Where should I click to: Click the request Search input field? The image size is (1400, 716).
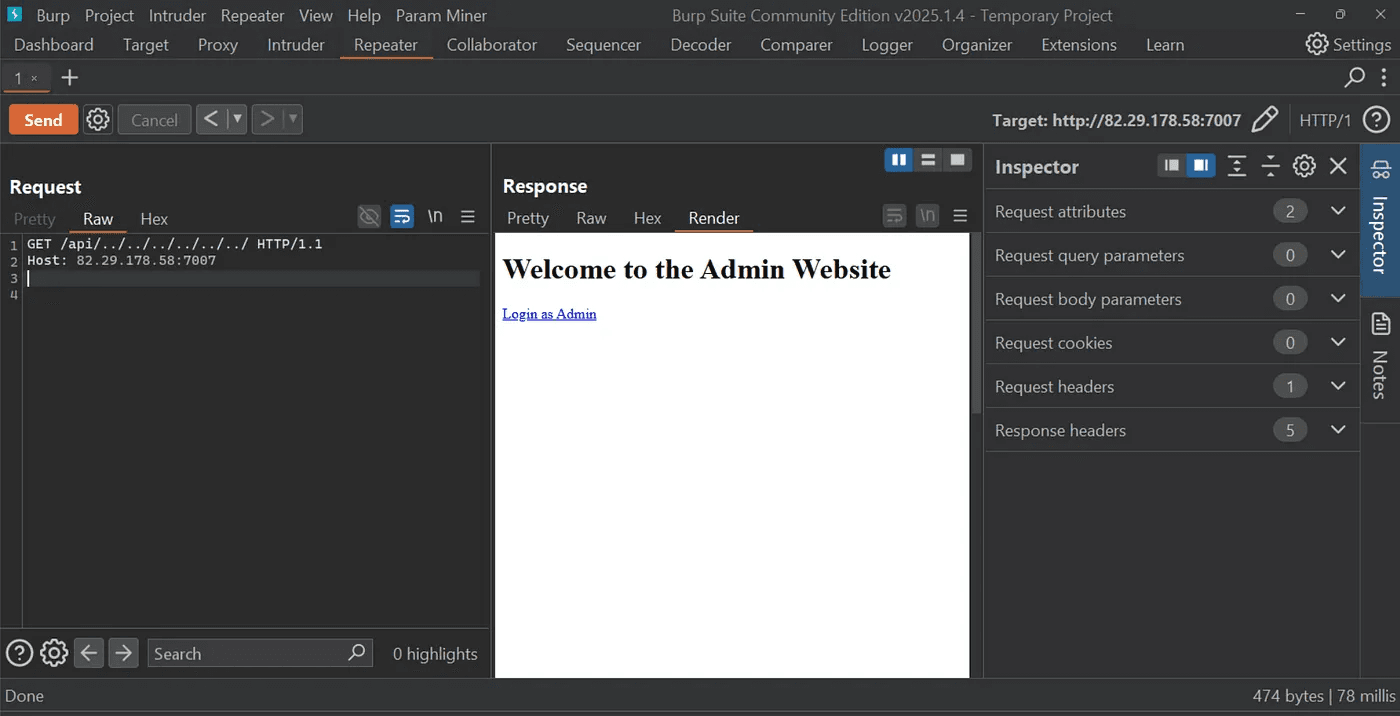(x=245, y=654)
